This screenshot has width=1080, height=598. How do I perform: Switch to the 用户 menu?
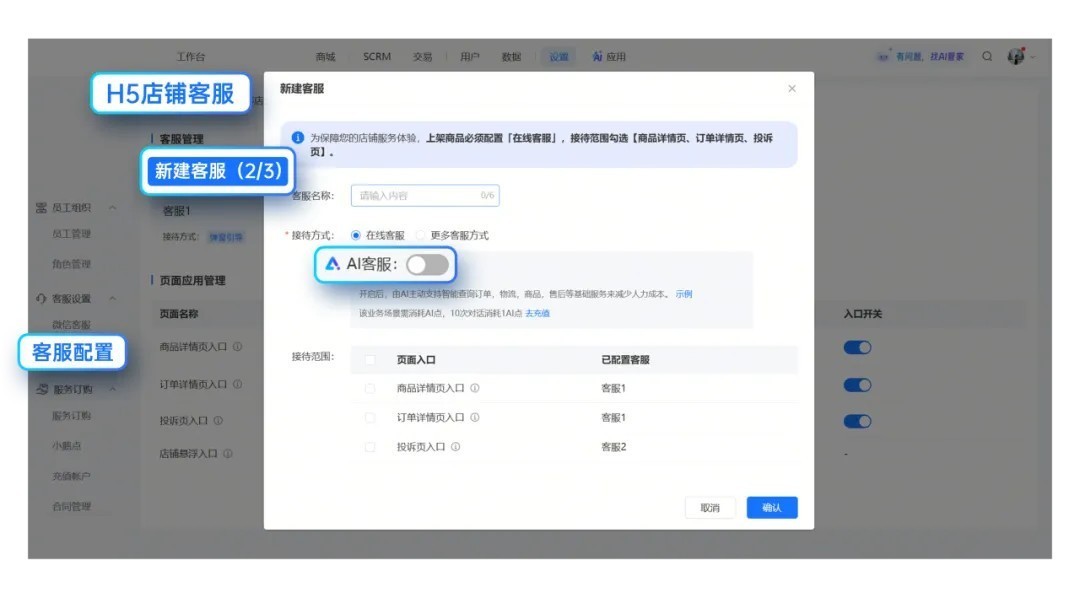470,56
